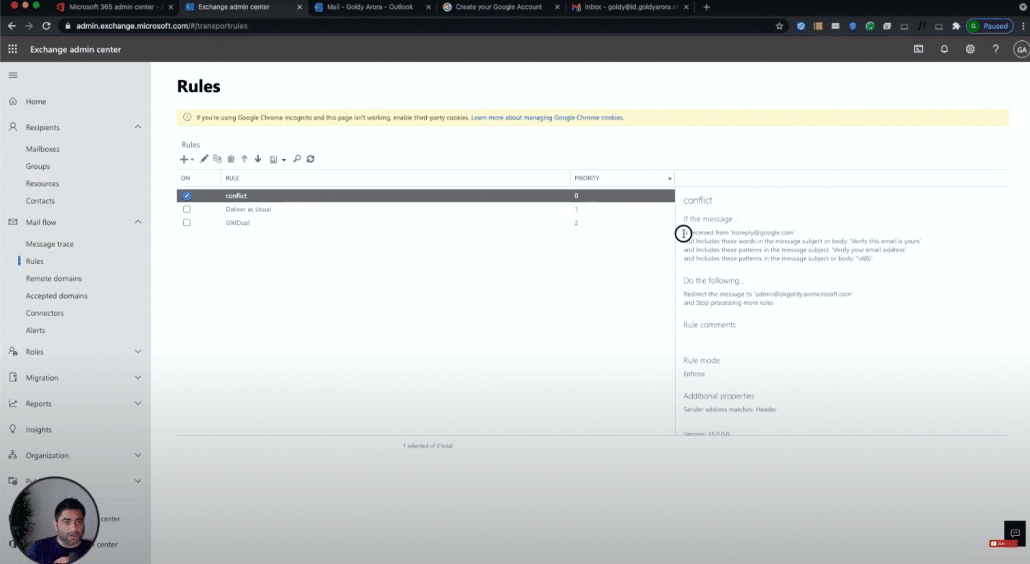The width and height of the screenshot is (1030, 564).
Task: Collapse the Mail flow section chevron
Action: 138,222
